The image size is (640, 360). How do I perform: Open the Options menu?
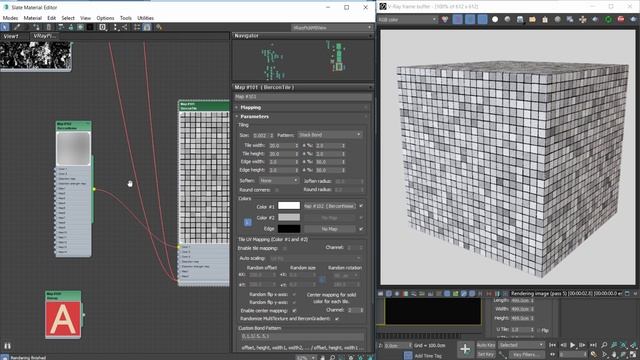[x=105, y=18]
